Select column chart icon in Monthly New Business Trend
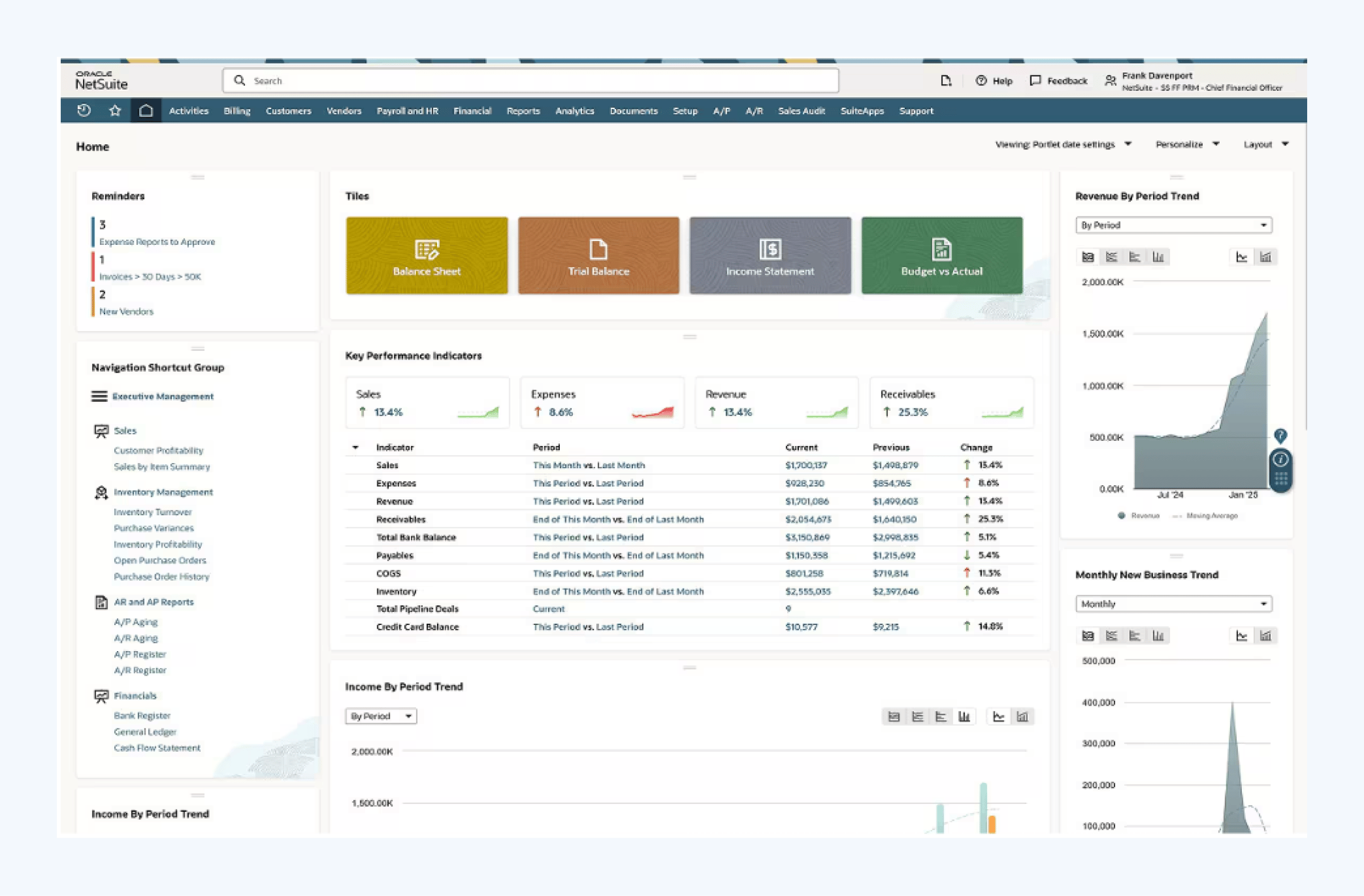This screenshot has height=896, width=1364. click(1158, 636)
